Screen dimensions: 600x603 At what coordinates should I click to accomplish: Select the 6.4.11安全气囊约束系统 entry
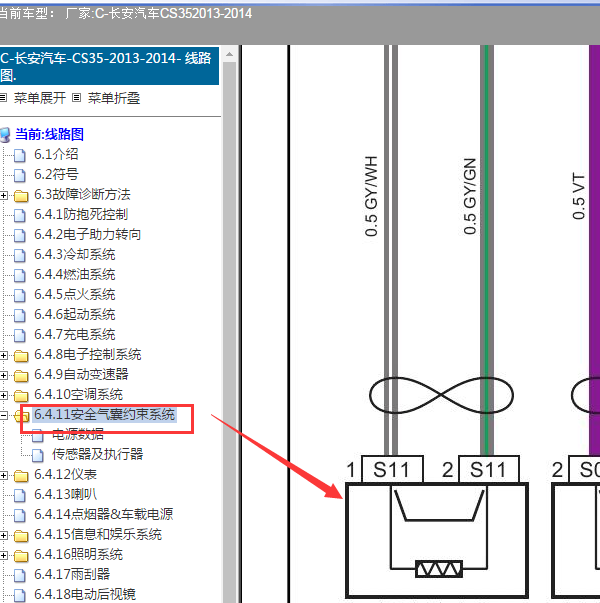pyautogui.click(x=104, y=414)
